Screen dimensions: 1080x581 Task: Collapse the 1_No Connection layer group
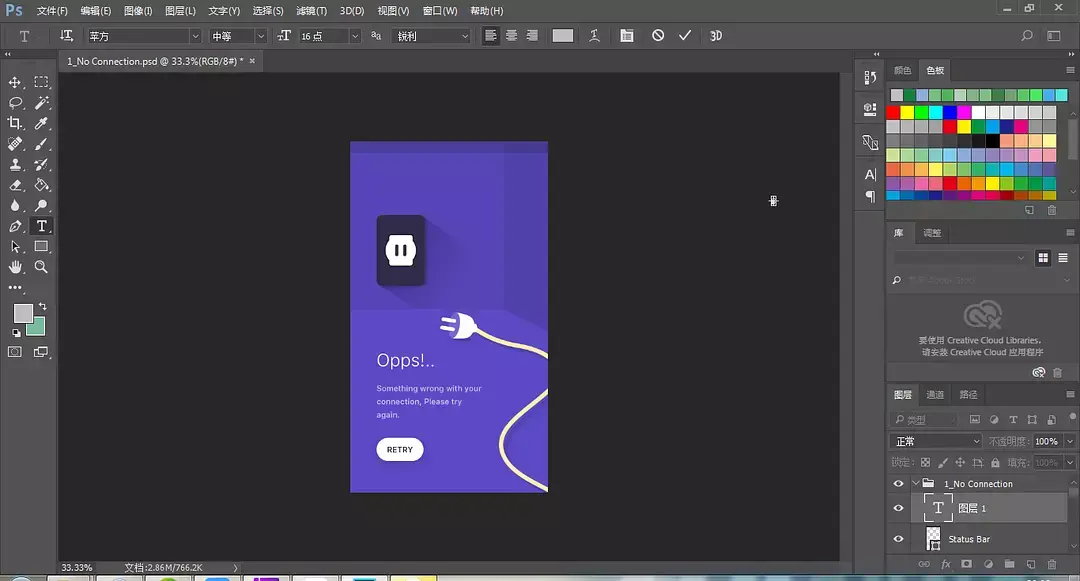pos(915,484)
